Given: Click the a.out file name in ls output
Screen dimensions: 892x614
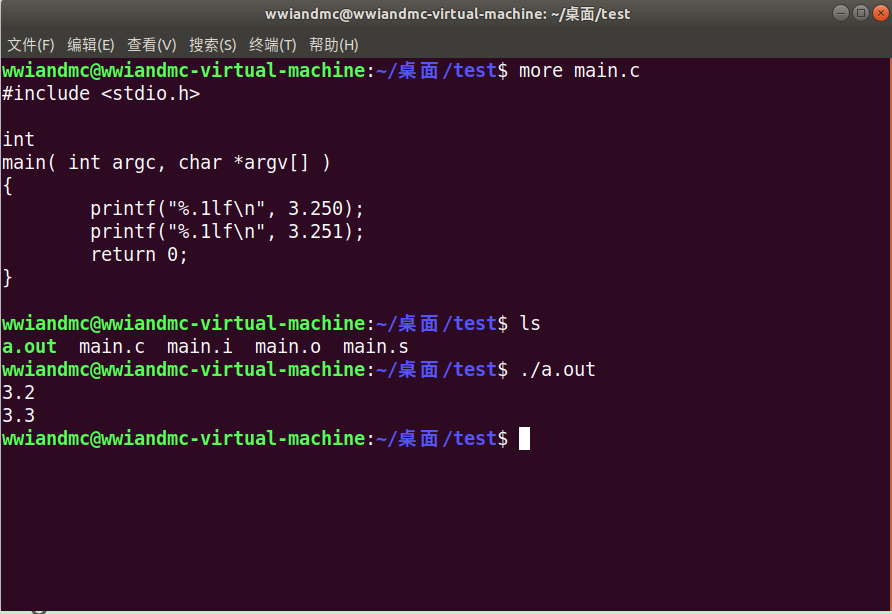Looking at the screenshot, I should coord(29,347).
